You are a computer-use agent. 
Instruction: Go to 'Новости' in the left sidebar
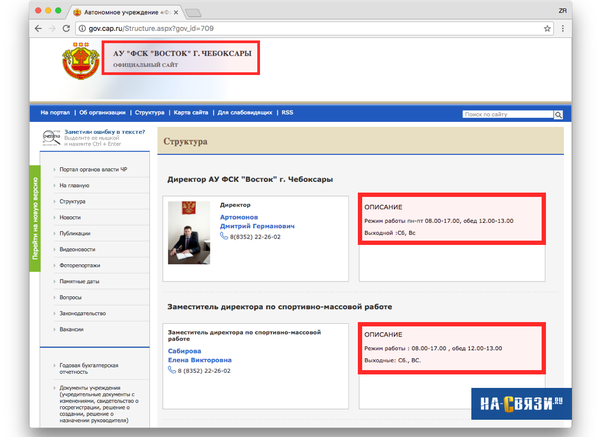click(x=70, y=217)
